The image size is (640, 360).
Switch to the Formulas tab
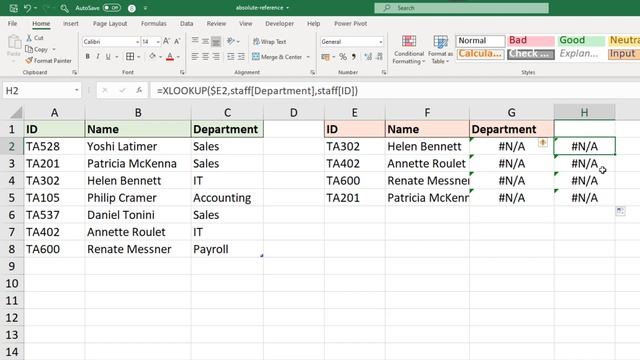pos(153,24)
